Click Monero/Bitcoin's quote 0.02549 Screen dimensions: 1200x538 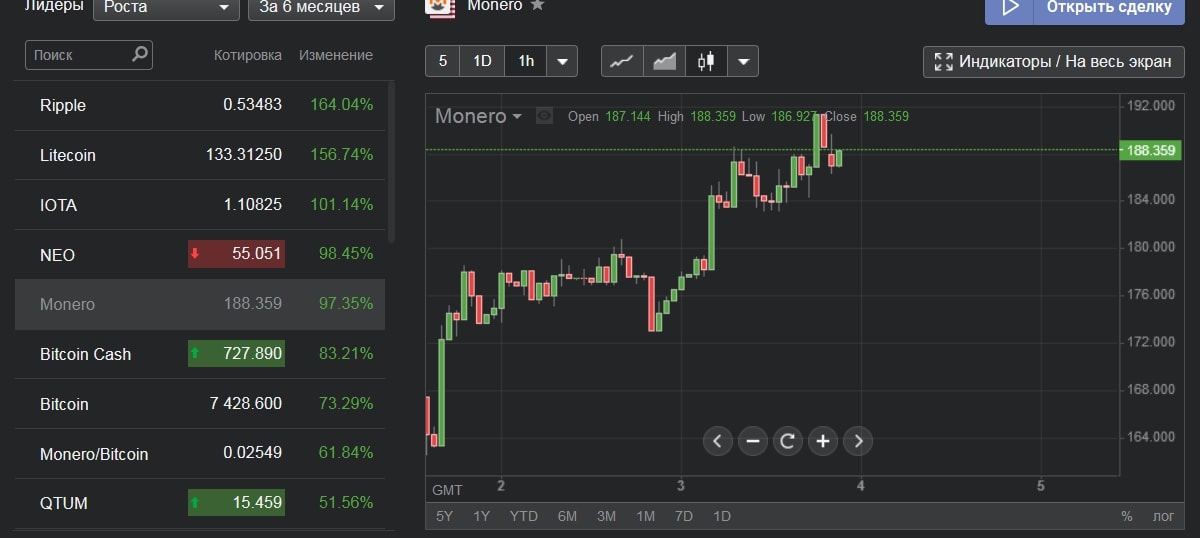pyautogui.click(x=253, y=454)
